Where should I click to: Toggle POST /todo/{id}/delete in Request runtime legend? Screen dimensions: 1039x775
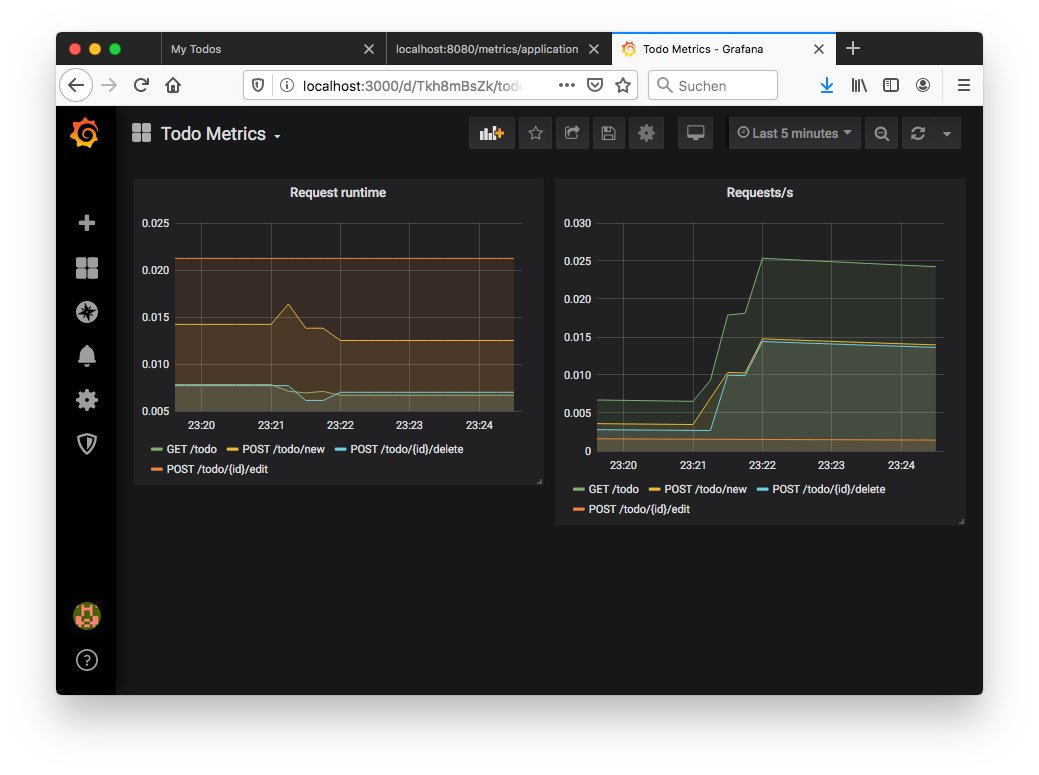point(406,449)
